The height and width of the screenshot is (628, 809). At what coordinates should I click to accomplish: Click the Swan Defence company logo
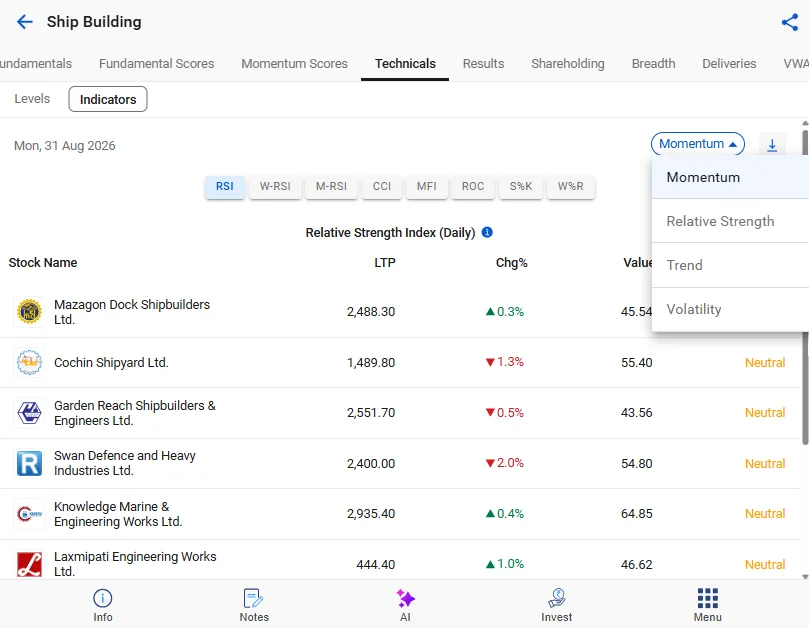(x=29, y=463)
